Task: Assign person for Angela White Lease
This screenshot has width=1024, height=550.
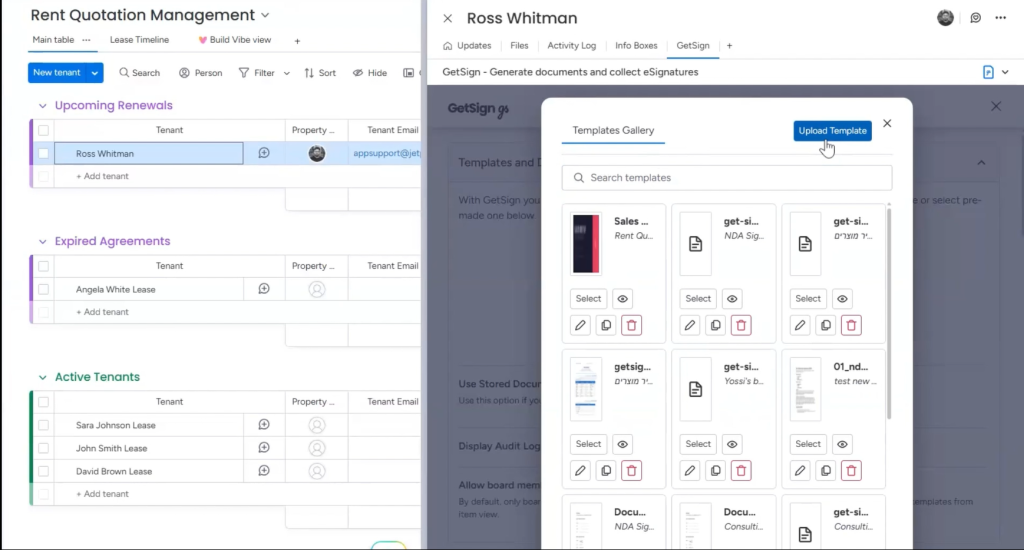Action: point(317,289)
